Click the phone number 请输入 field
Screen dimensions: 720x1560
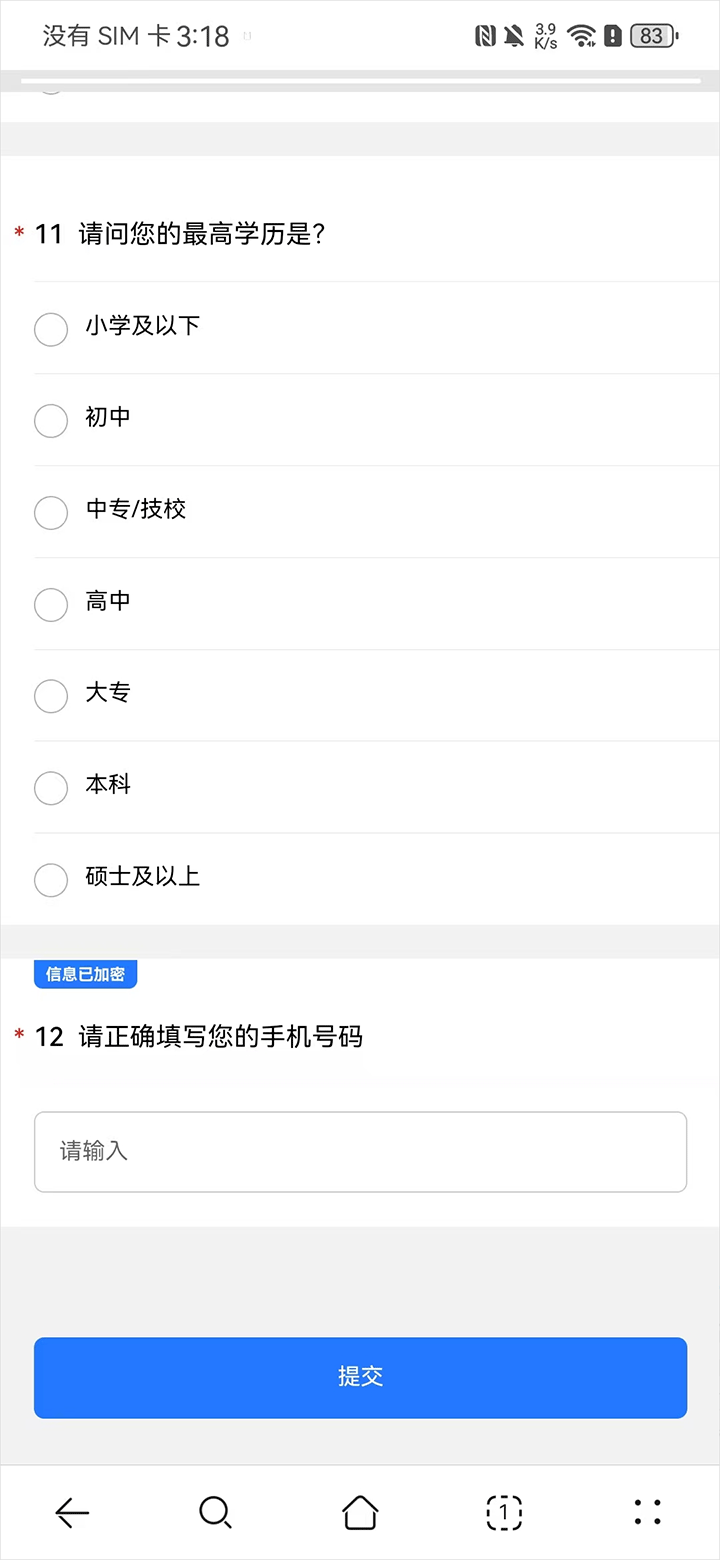[360, 1152]
